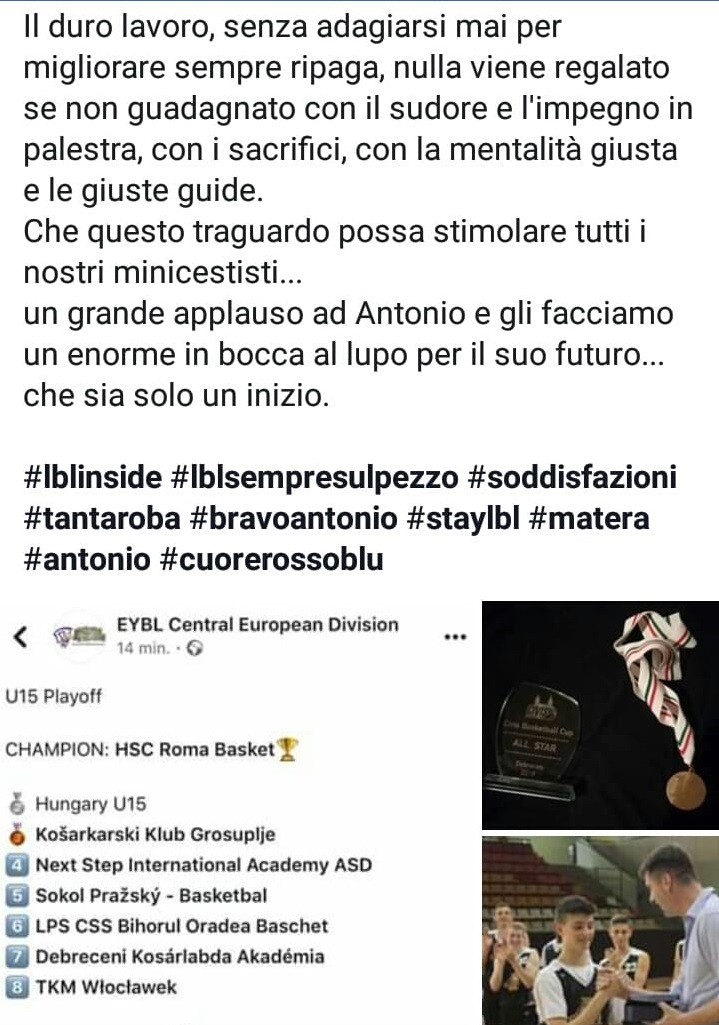This screenshot has height=1025, width=719.
Task: Open the three-dot post options menu
Action: [455, 637]
